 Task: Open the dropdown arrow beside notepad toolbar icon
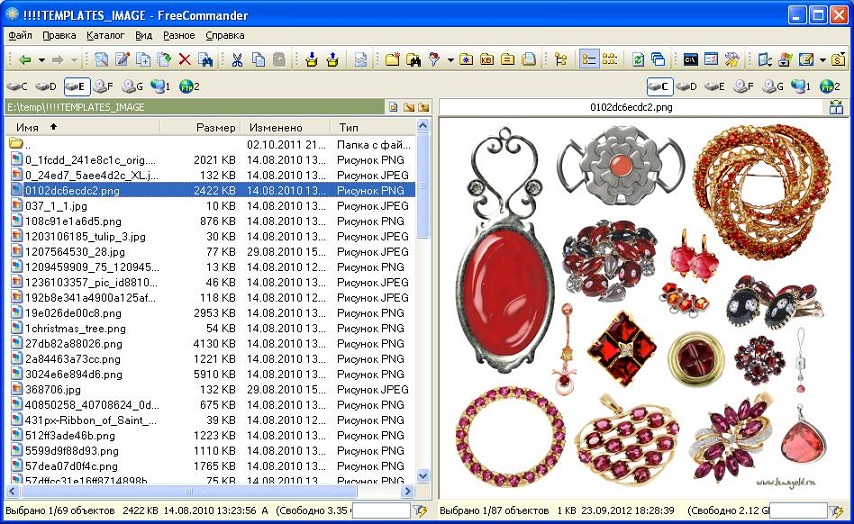click(823, 60)
